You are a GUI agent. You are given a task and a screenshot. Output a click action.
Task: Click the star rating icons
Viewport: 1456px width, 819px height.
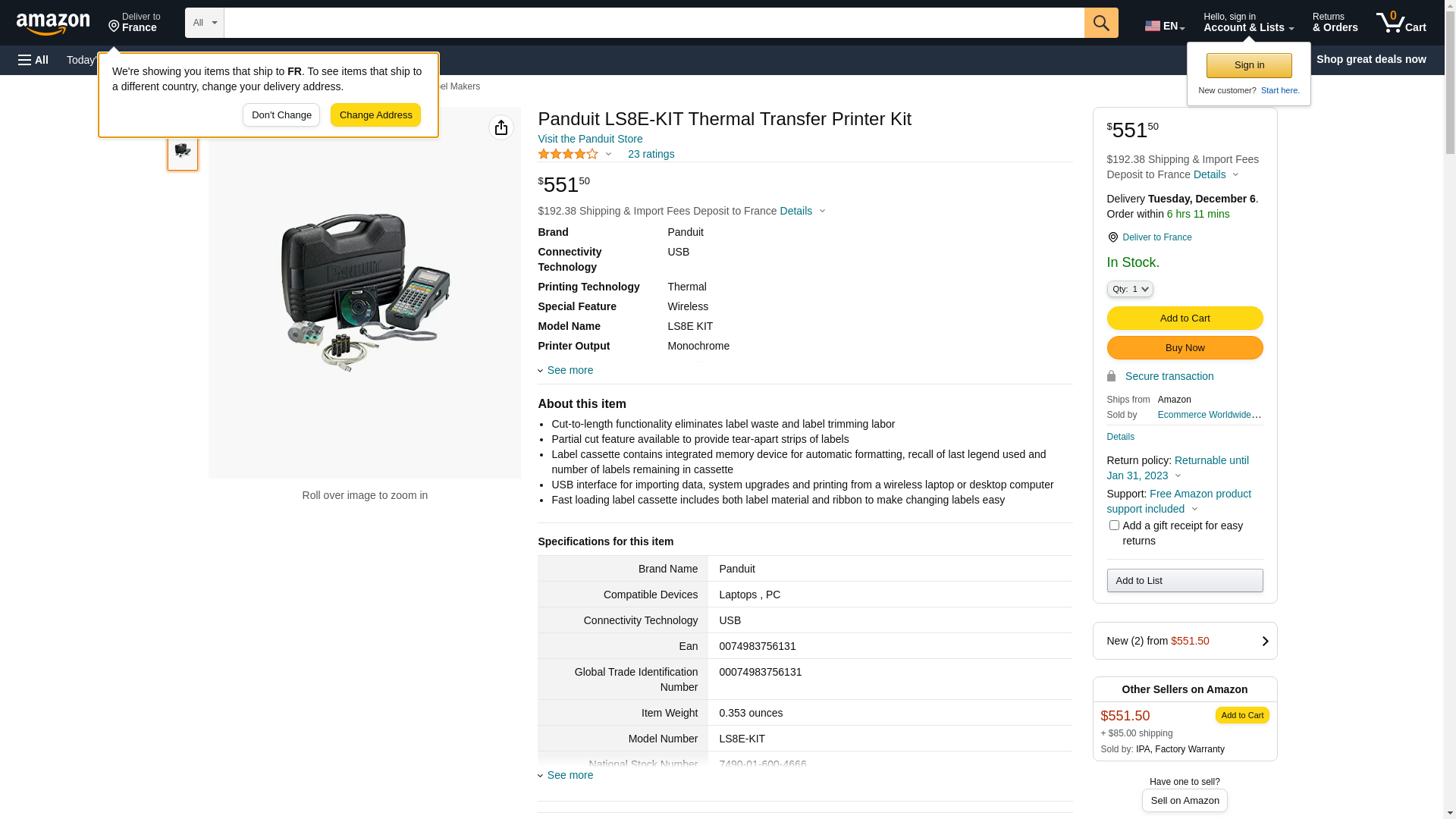(568, 154)
